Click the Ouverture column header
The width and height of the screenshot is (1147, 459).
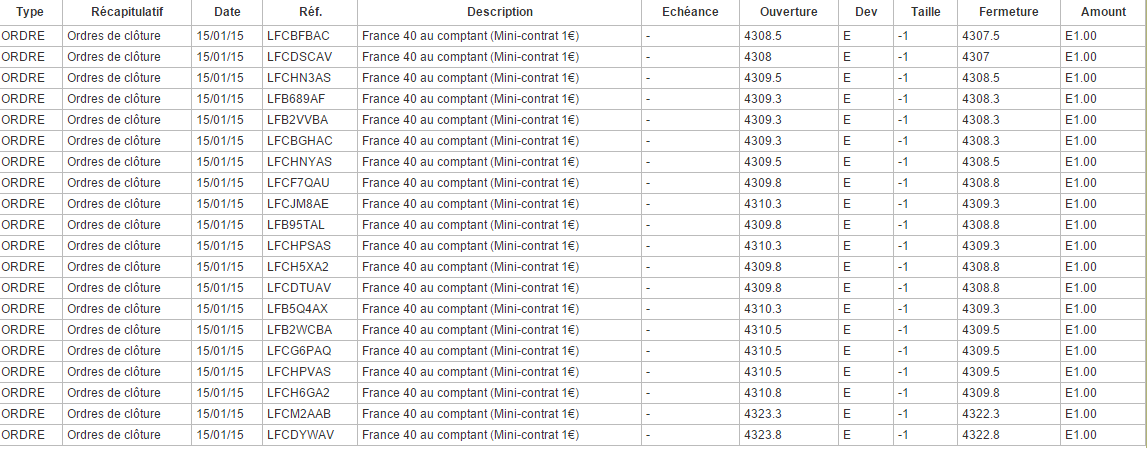tap(788, 12)
